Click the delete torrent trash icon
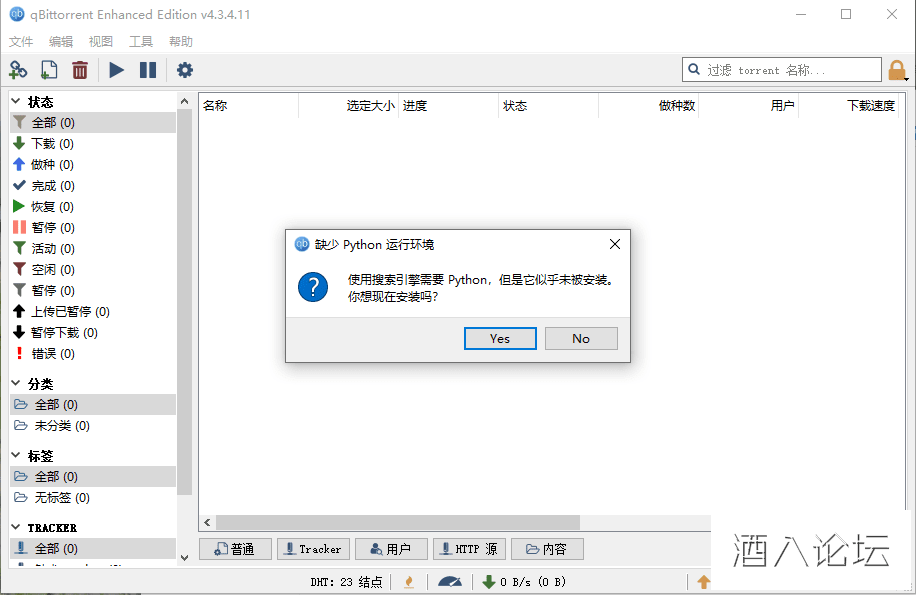This screenshot has height=595, width=916. coord(79,70)
